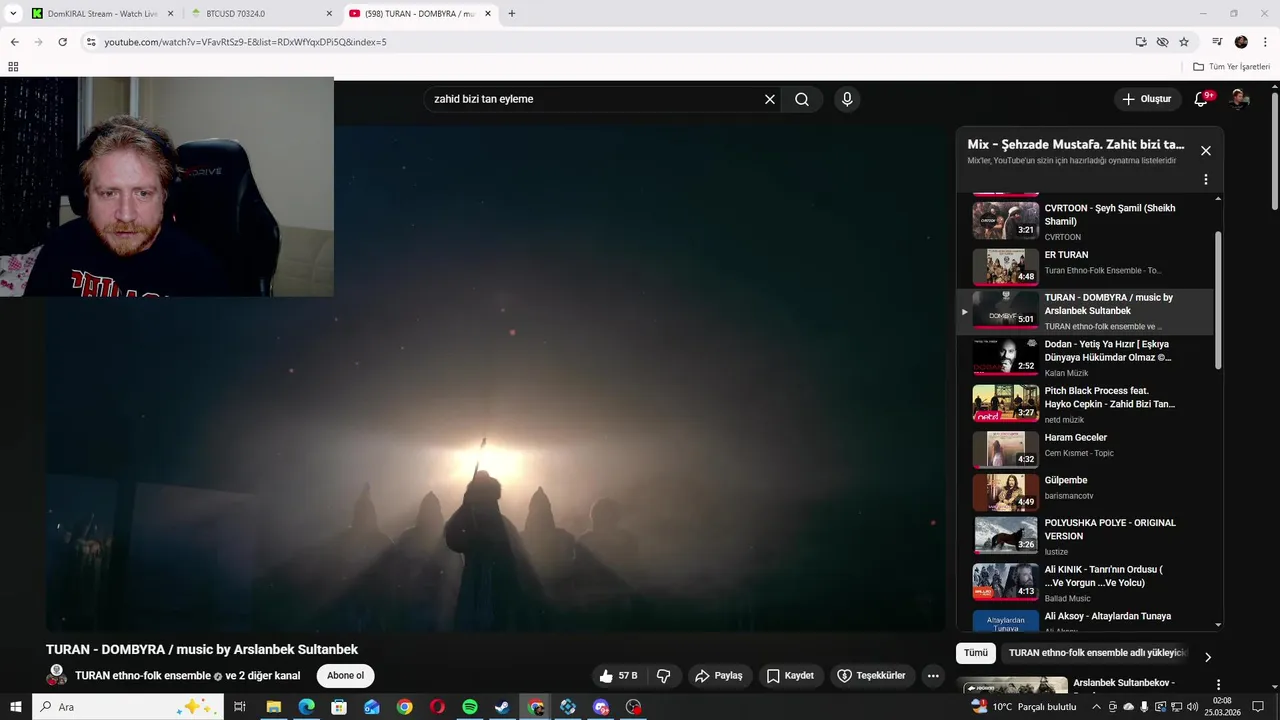1280x720 pixels.
Task: Open Steam from the taskbar
Action: point(502,707)
